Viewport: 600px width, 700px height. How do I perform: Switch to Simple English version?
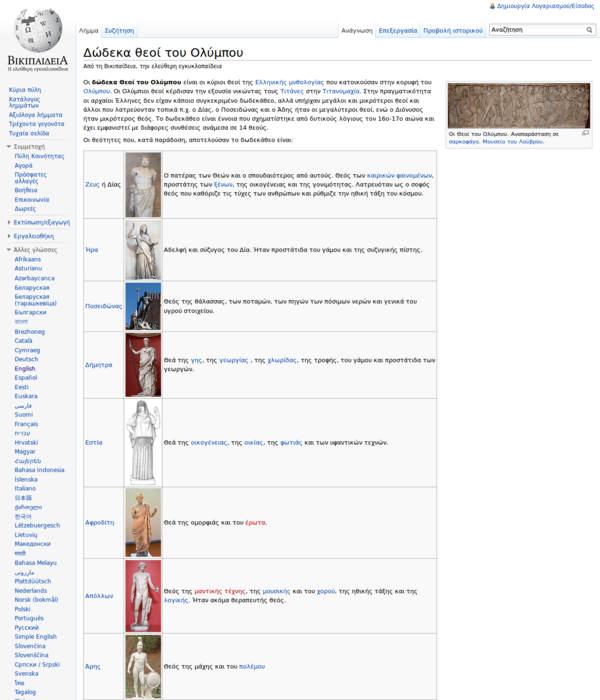click(x=36, y=637)
